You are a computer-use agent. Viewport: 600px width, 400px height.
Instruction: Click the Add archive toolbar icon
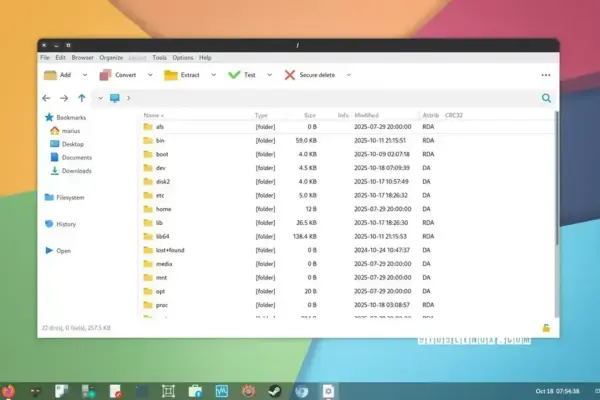(50, 75)
